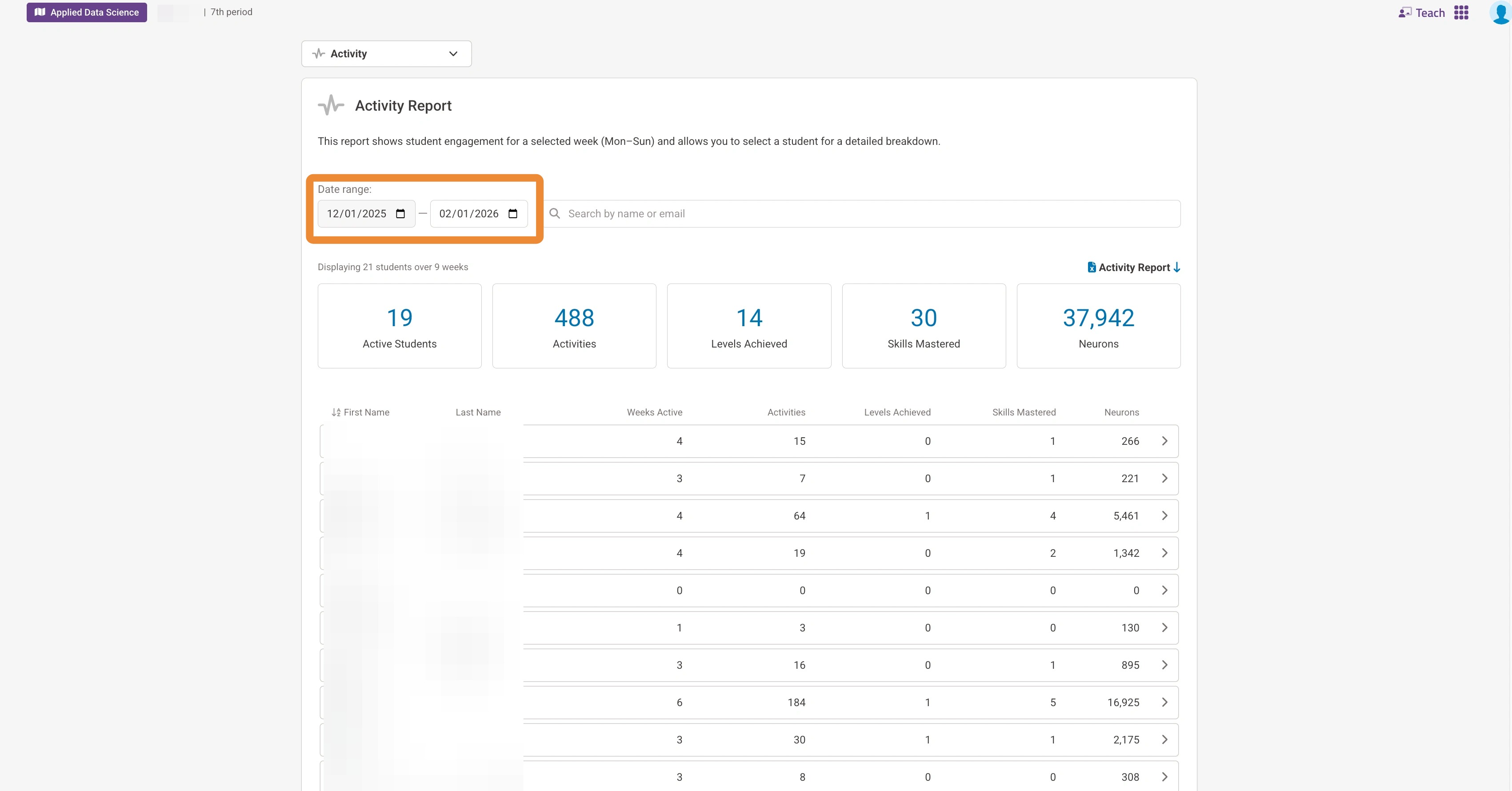The image size is (1512, 791).
Task: Expand the Activity report type dropdown
Action: 386,53
